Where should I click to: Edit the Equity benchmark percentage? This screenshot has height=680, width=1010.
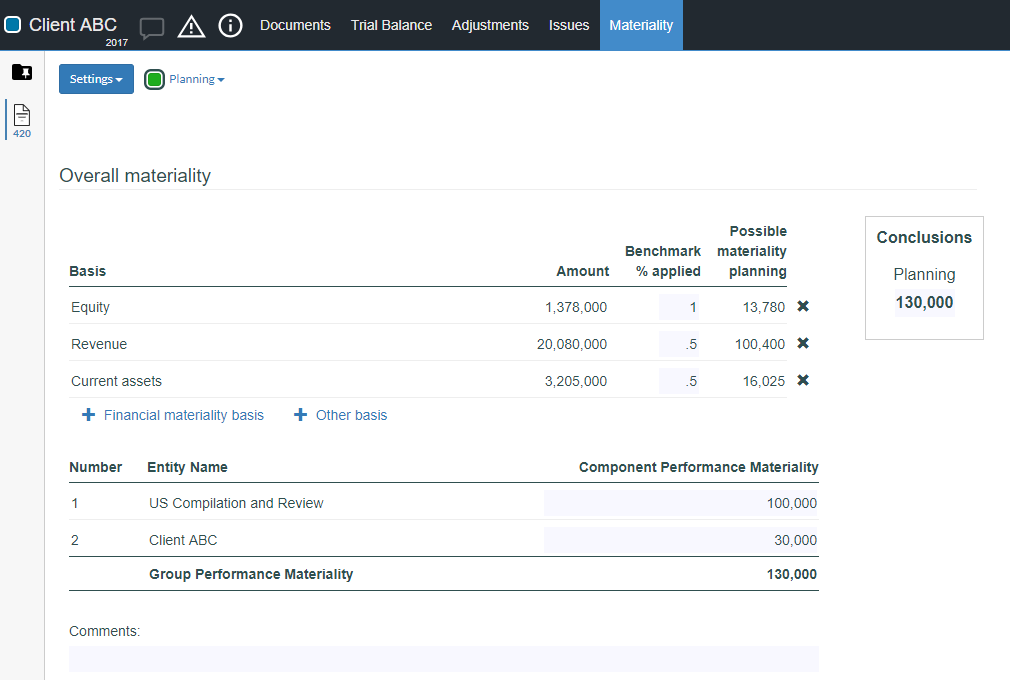point(678,307)
